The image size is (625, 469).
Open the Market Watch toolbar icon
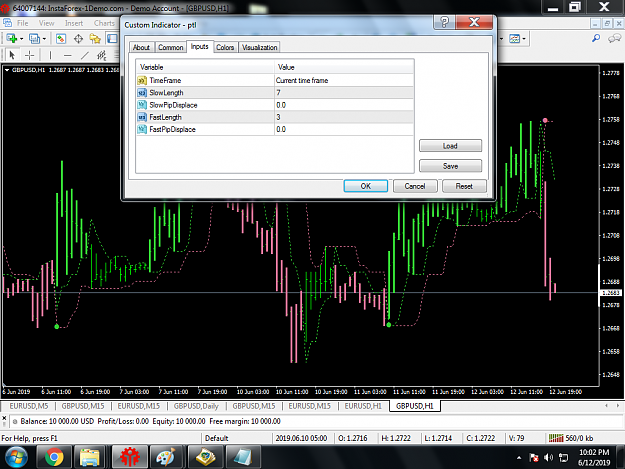pyautogui.click(x=61, y=39)
